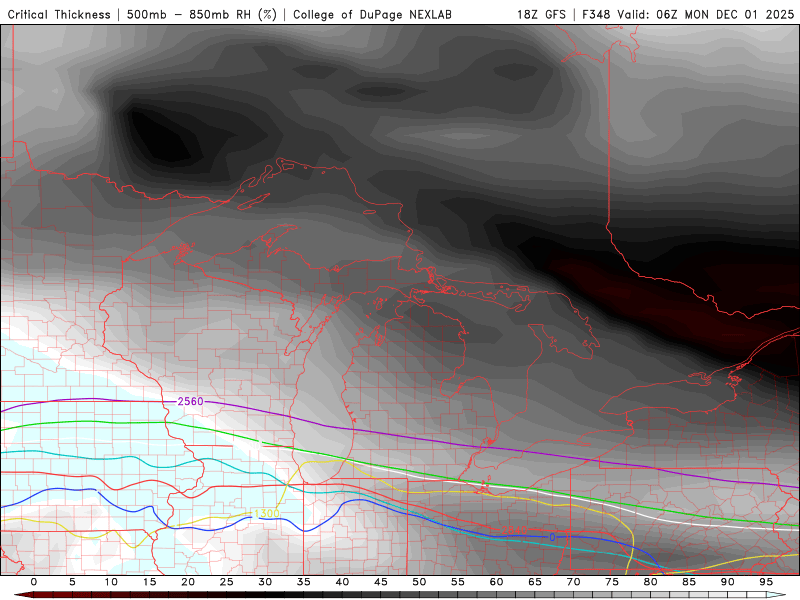Screen dimensions: 800x600
Task: Select the "18Z GFS" model run label
Action: [541, 14]
